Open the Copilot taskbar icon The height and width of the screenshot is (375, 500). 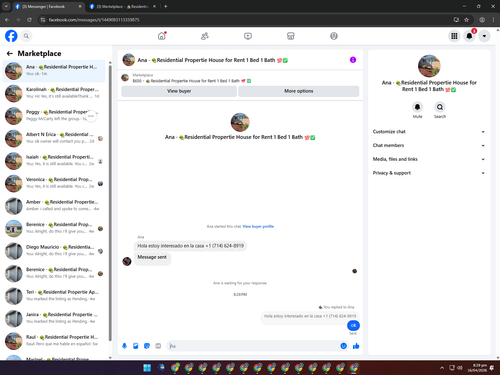161,368
